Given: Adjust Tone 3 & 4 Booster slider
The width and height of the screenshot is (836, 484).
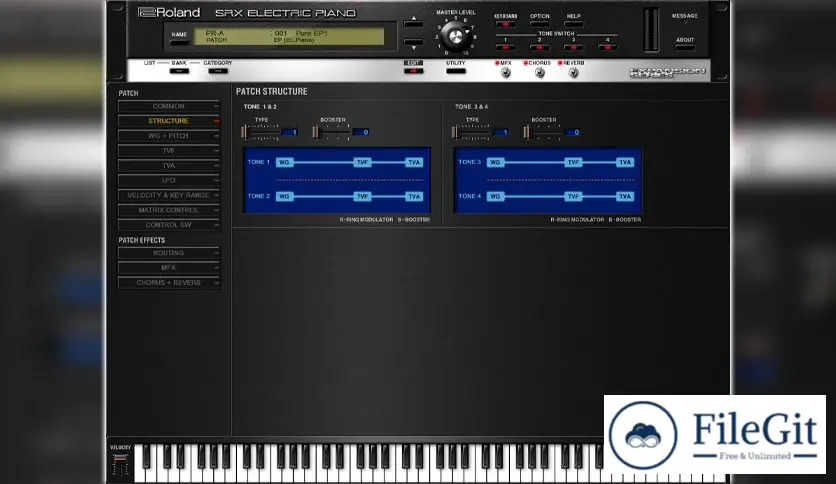Looking at the screenshot, I should 527,132.
